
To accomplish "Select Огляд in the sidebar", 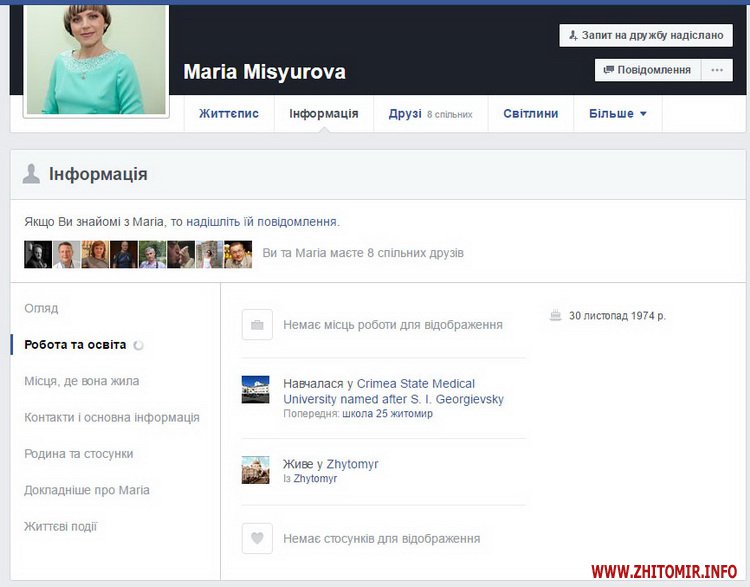I will [x=41, y=308].
